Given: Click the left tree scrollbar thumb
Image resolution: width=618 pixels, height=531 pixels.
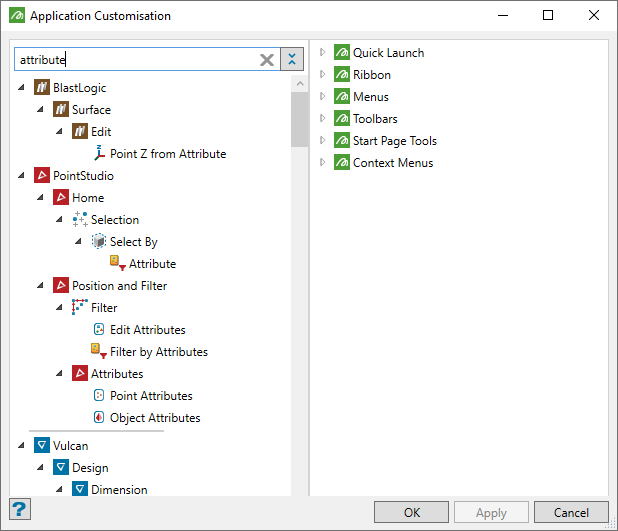Looking at the screenshot, I should coord(300,119).
